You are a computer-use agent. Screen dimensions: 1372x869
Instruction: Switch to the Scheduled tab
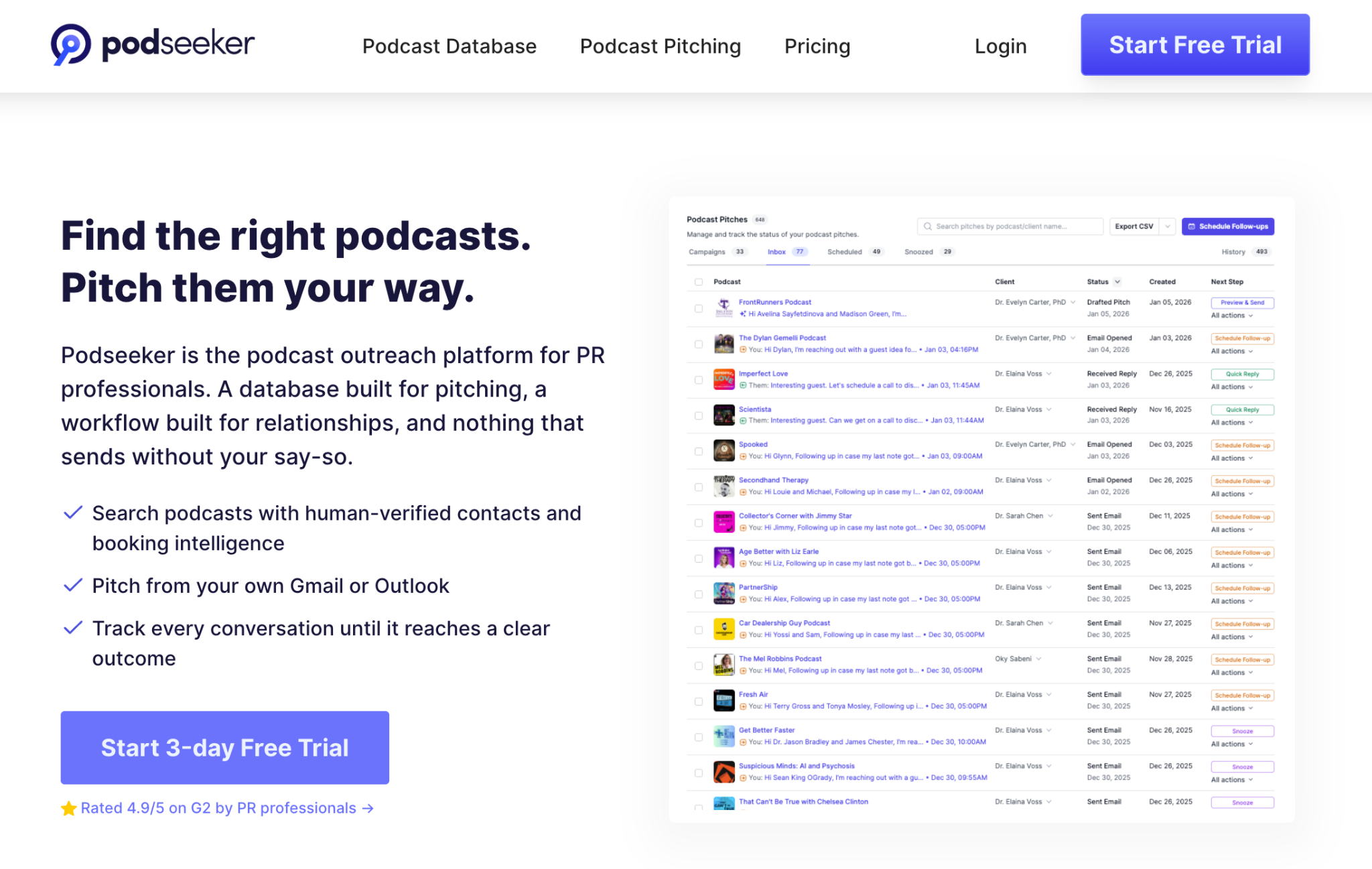[x=845, y=252]
